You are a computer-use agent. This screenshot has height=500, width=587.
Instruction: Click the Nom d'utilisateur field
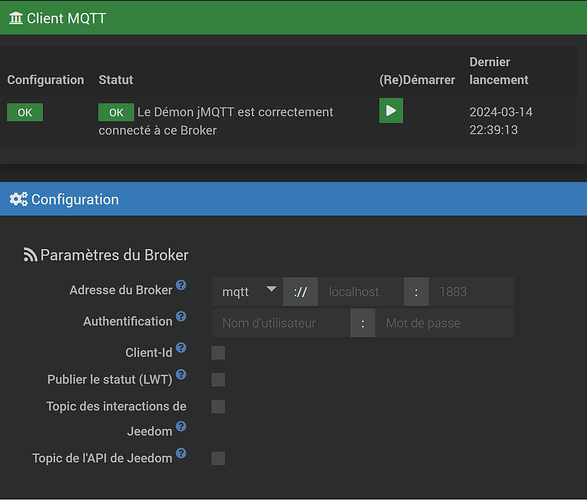coord(281,323)
